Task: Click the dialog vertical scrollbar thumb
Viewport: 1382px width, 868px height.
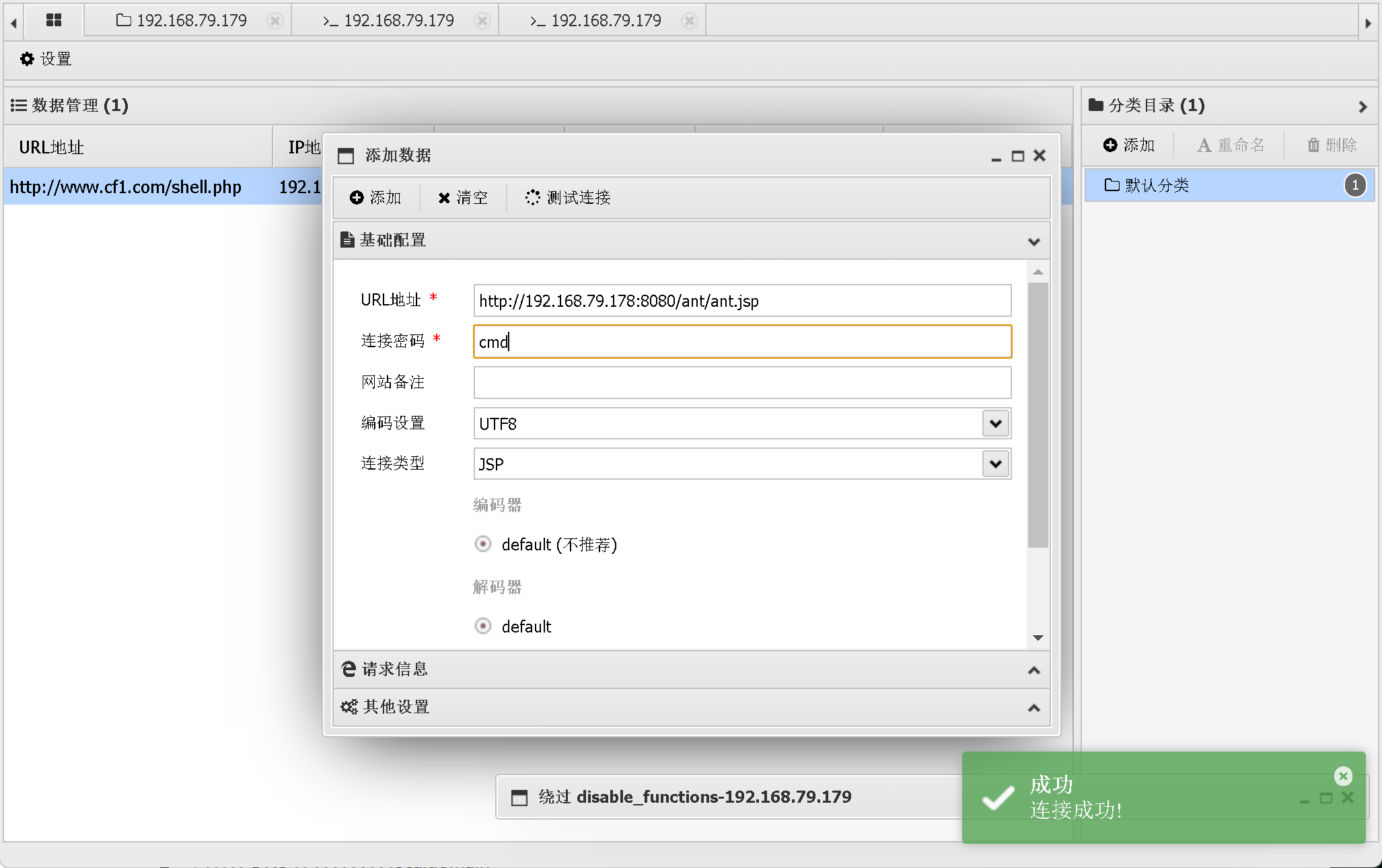Action: pyautogui.click(x=1038, y=414)
